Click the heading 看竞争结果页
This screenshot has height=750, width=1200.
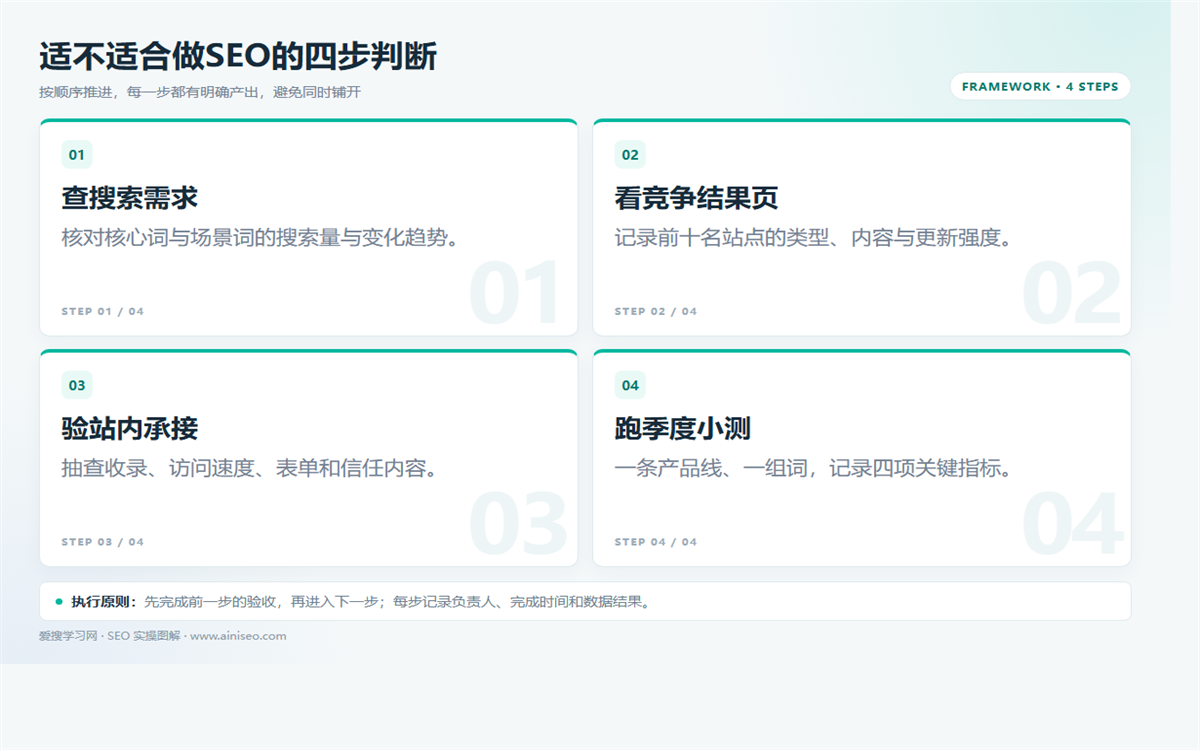[697, 198]
